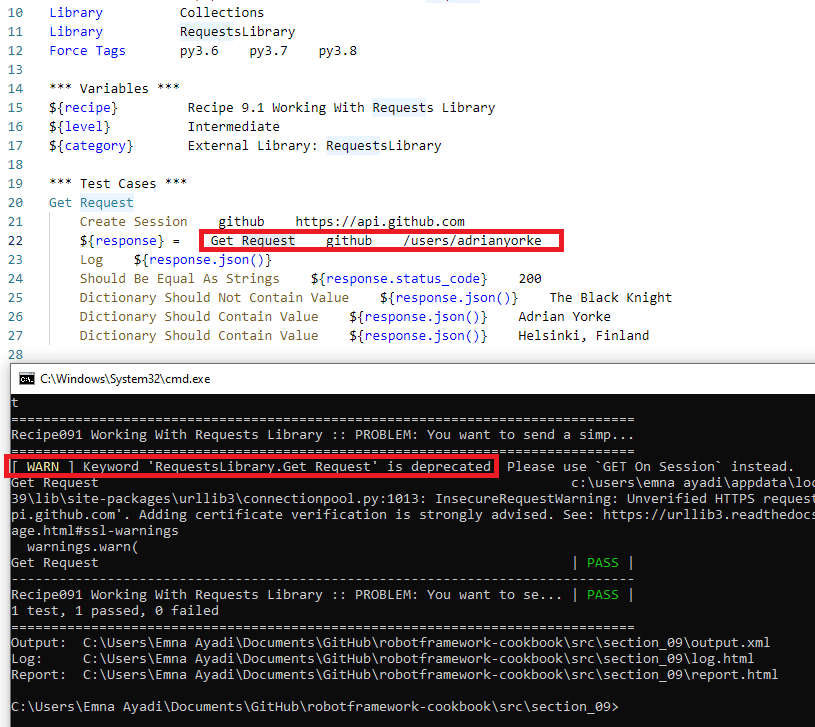Image resolution: width=815 pixels, height=727 pixels.
Task: Click 'RequestsLibrary' on the line 11 Library row
Action: [x=238, y=32]
